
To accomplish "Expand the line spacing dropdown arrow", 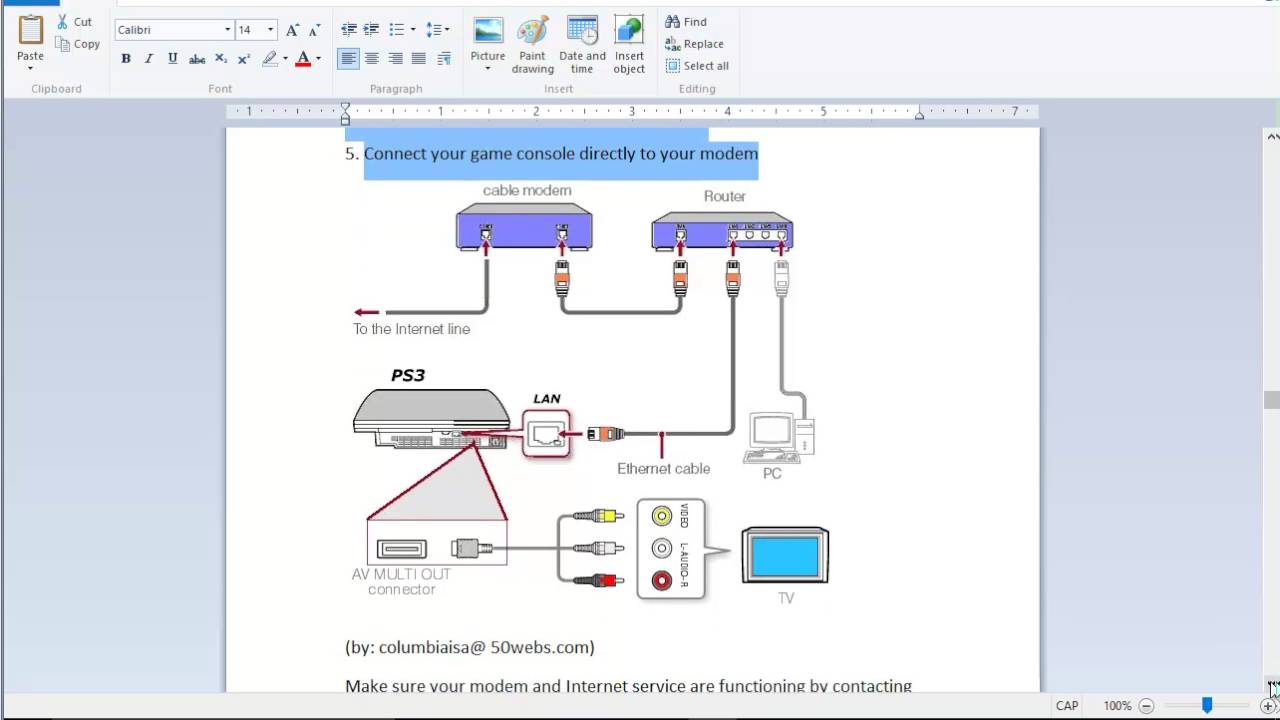I will coord(447,30).
